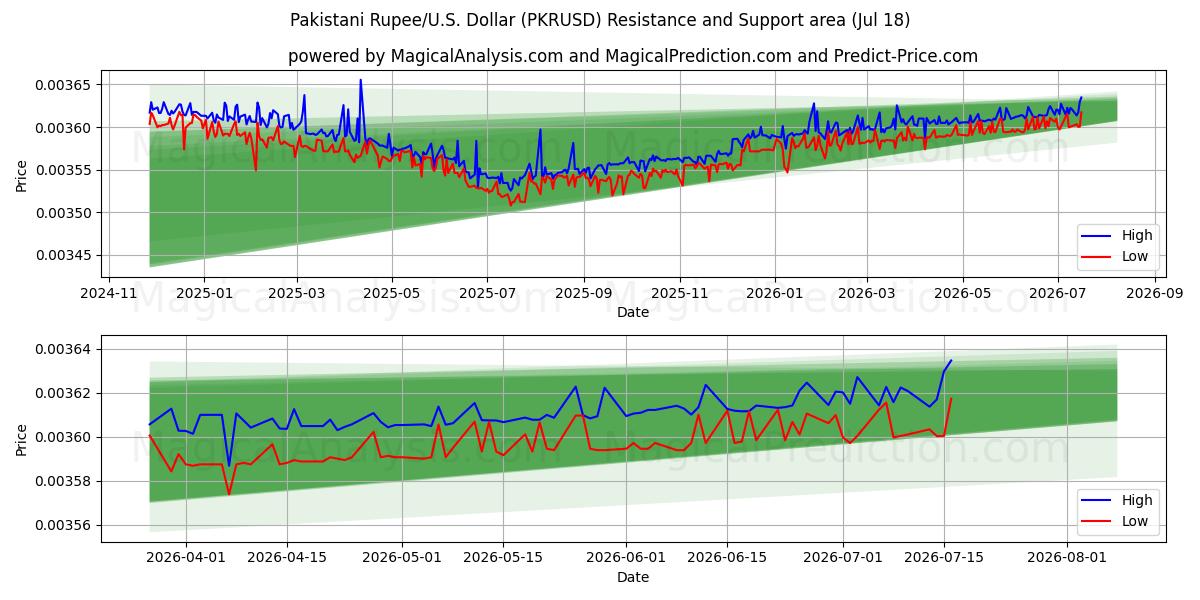The height and width of the screenshot is (600, 1200).
Task: Click the 'Date' axis label under top chart
Action: 633,312
